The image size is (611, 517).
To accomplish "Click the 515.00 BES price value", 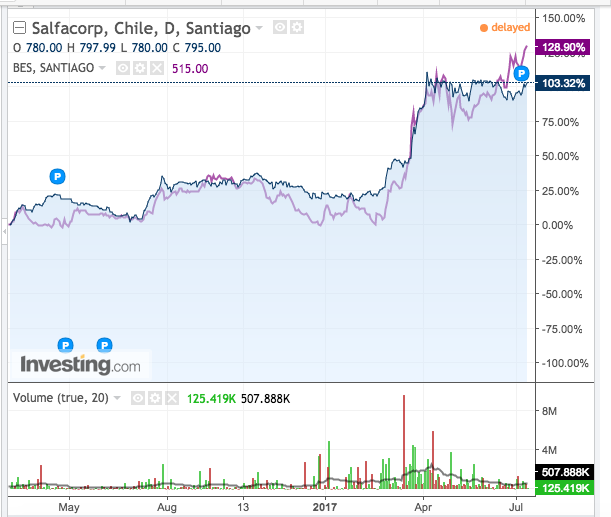I will [x=190, y=69].
